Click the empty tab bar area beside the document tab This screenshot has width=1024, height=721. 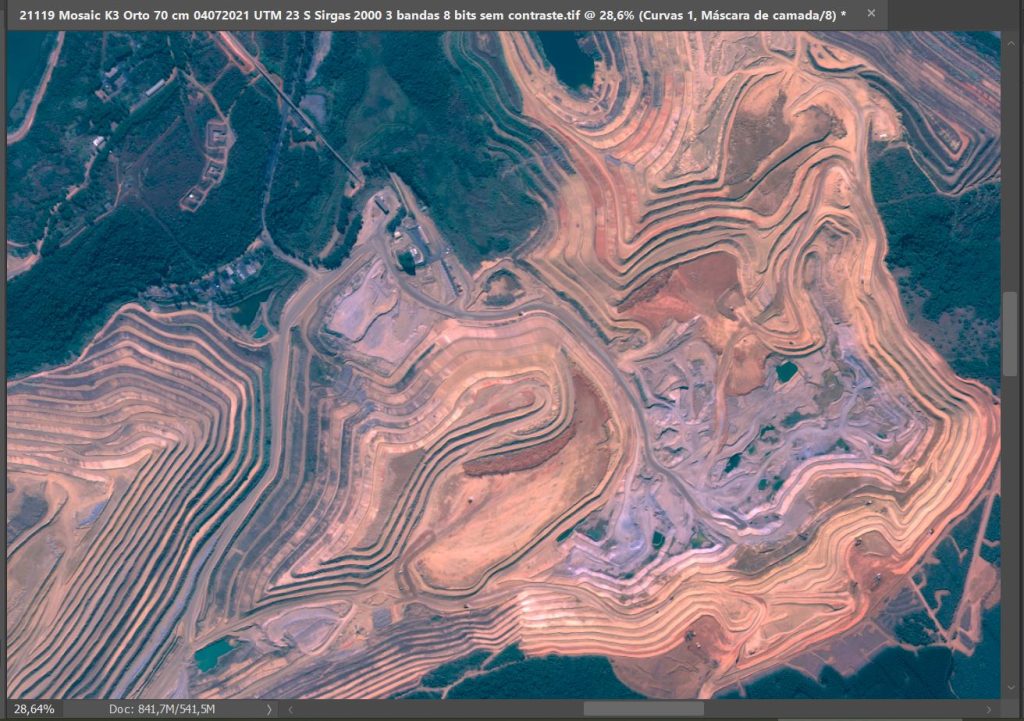pos(950,14)
